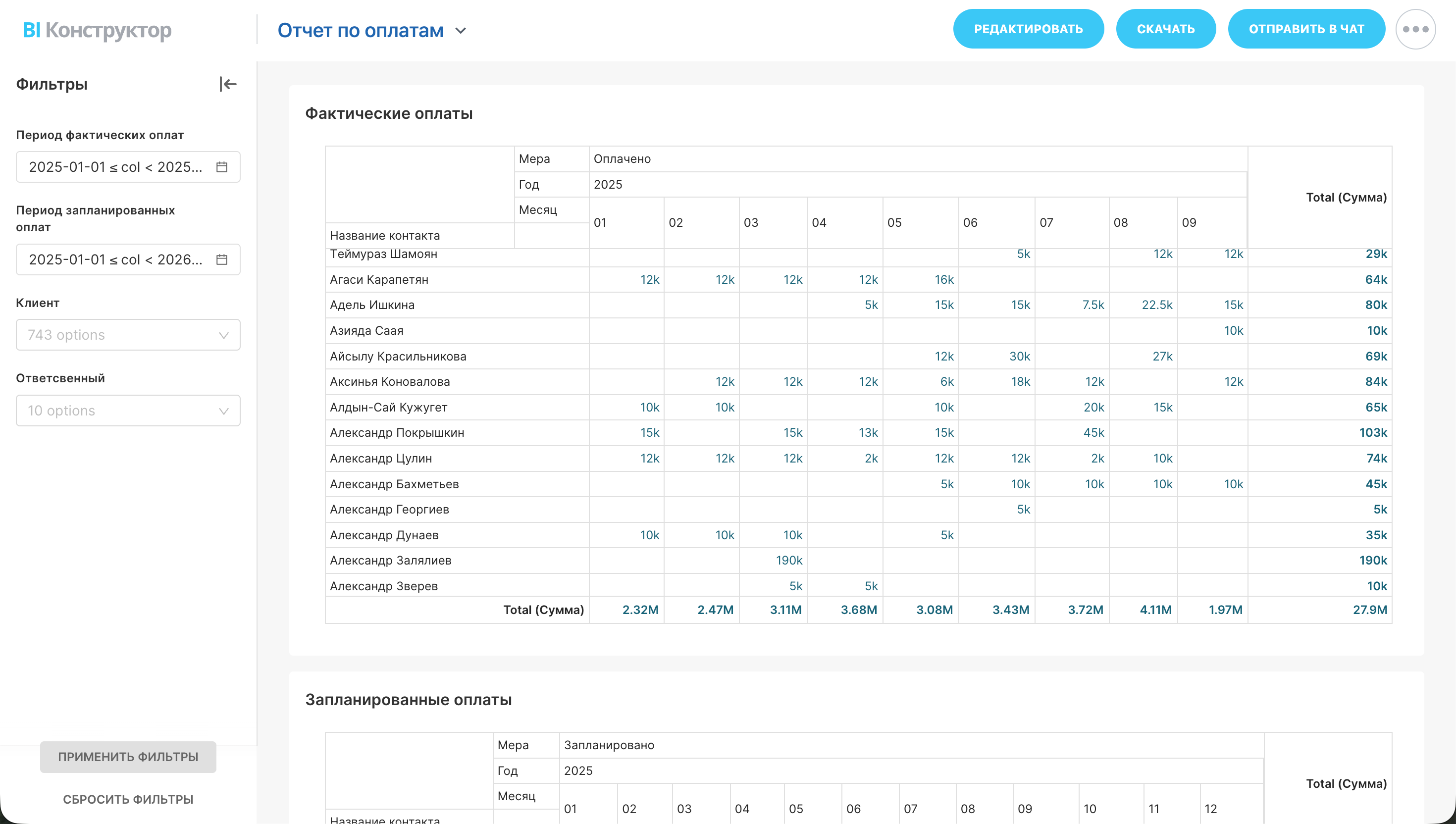Click the 190k value in month 03

tap(789, 560)
